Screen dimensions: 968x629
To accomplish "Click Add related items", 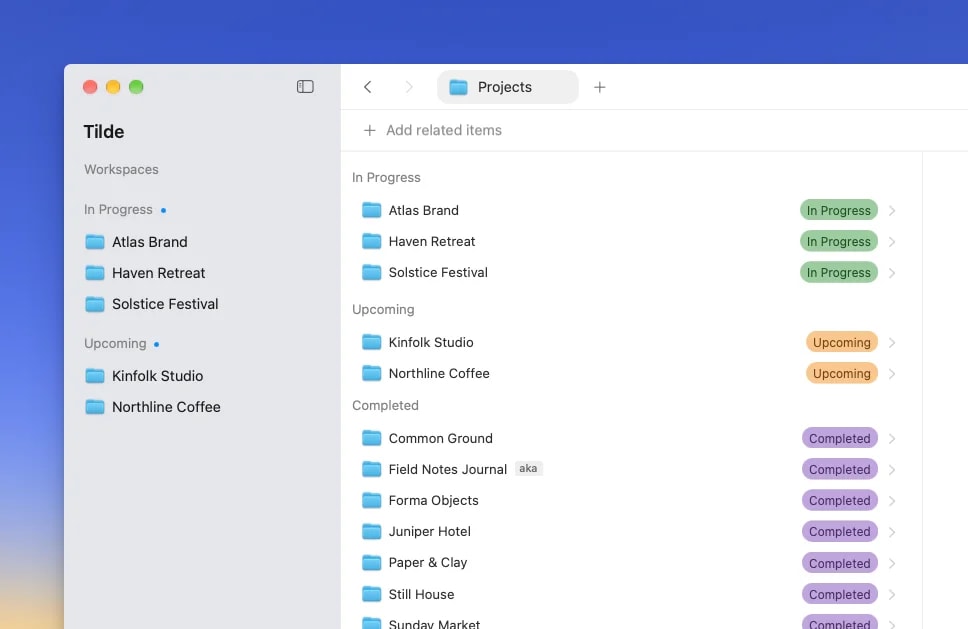I will pyautogui.click(x=433, y=130).
